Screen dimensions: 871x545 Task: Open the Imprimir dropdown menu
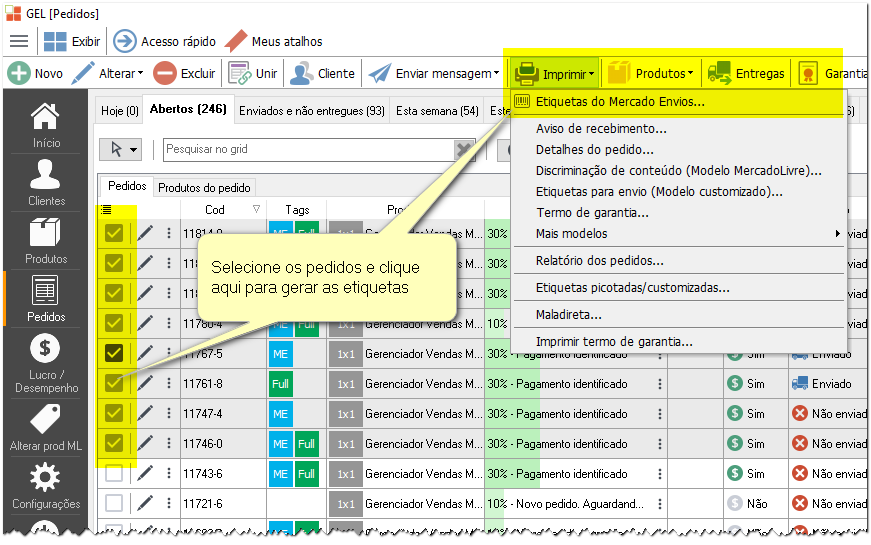click(554, 73)
